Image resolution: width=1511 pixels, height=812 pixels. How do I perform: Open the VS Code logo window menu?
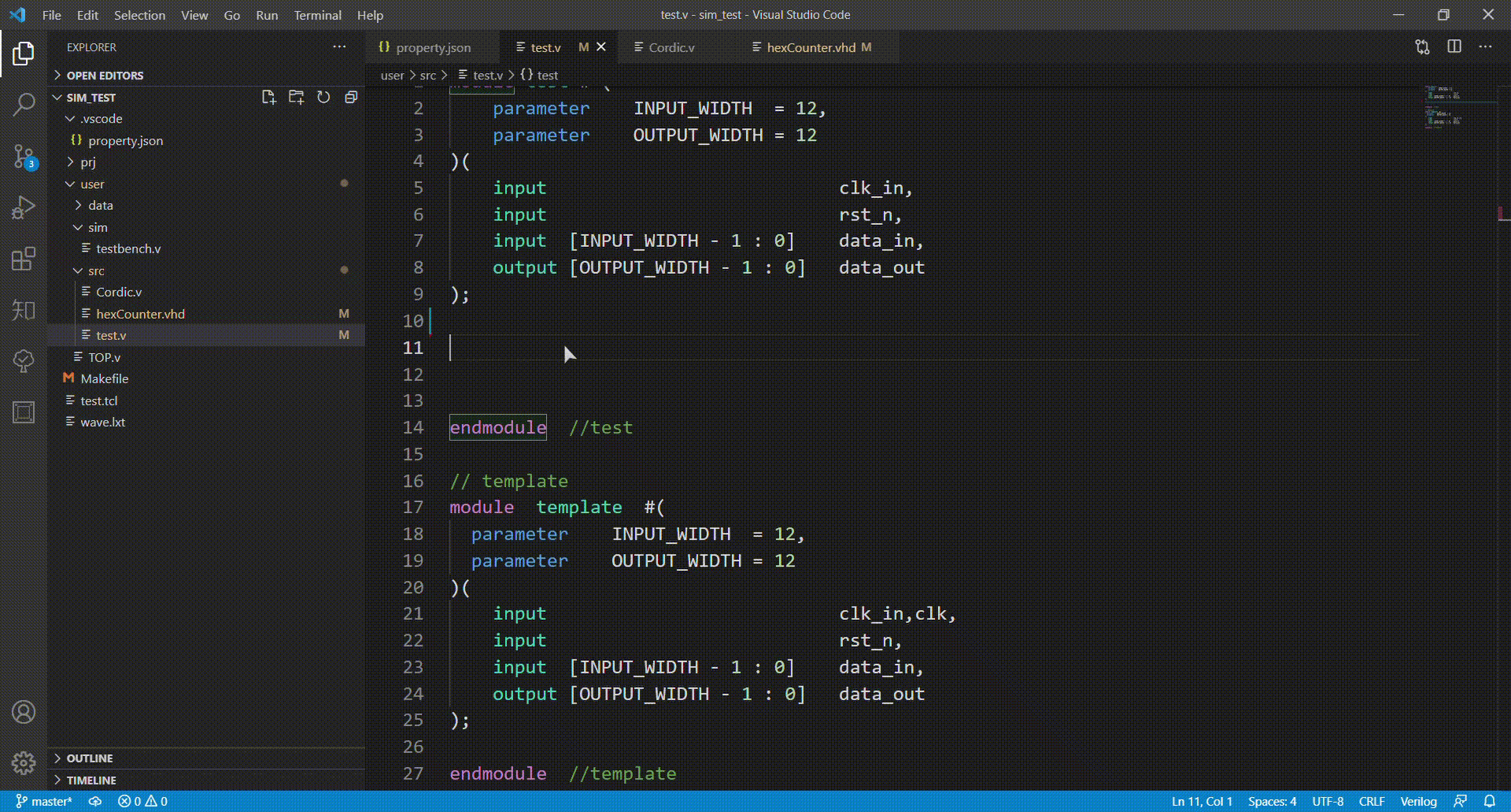[17, 15]
